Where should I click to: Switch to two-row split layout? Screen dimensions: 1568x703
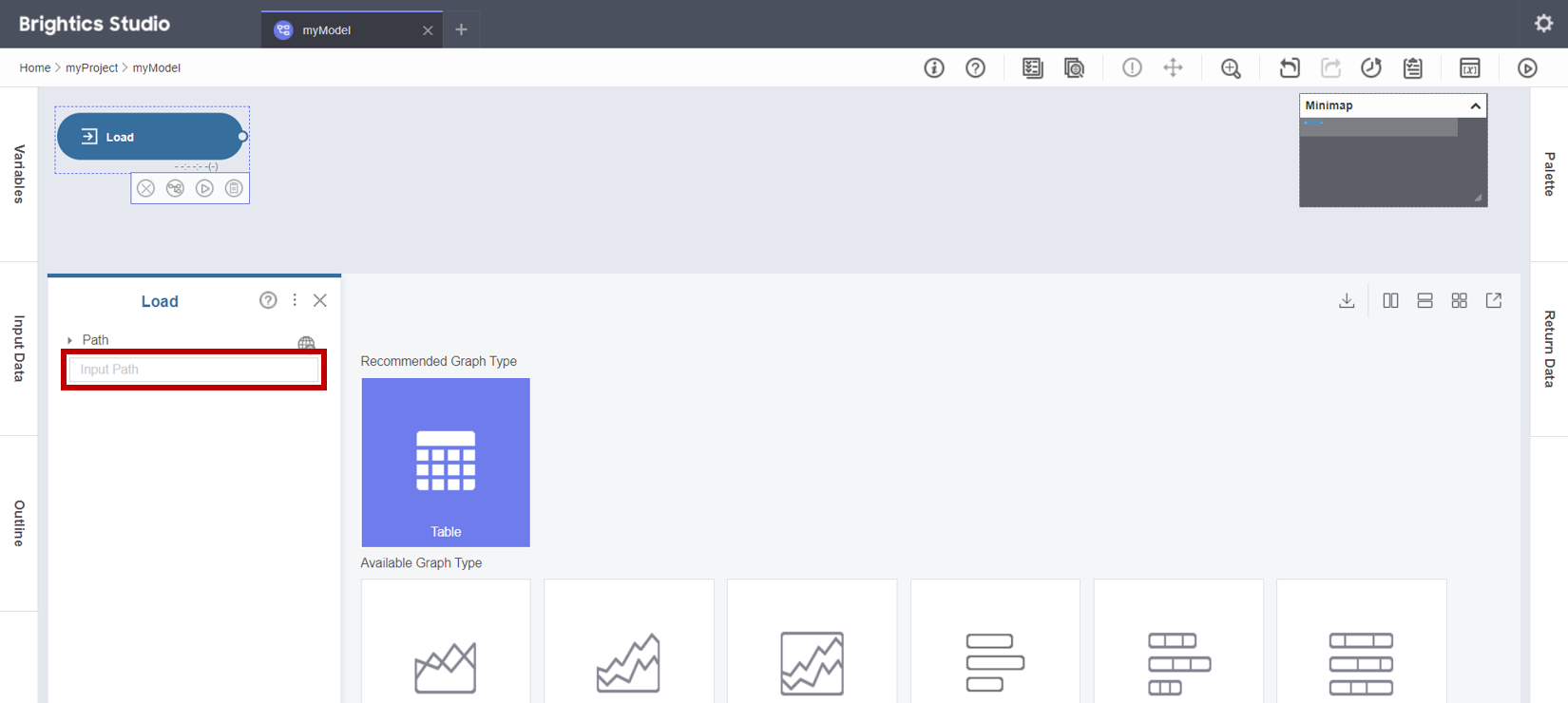[x=1425, y=300]
